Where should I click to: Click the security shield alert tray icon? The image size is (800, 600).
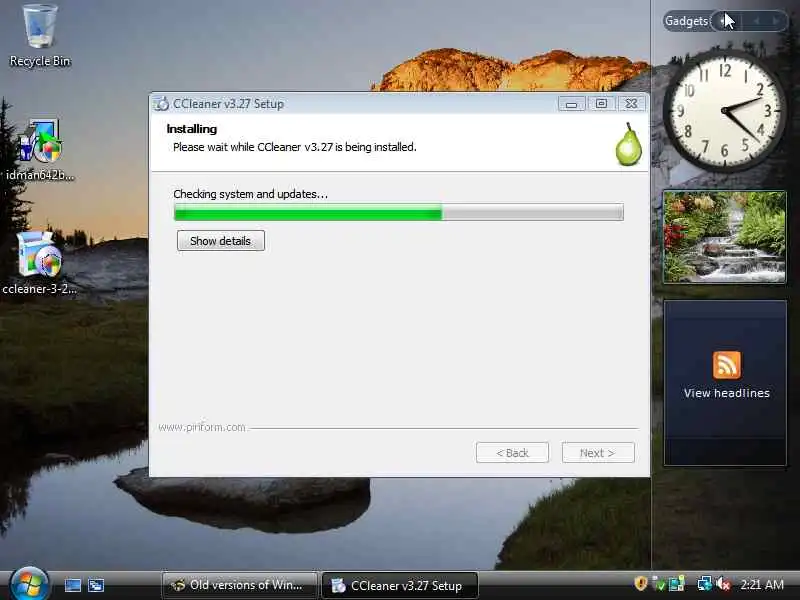point(640,583)
